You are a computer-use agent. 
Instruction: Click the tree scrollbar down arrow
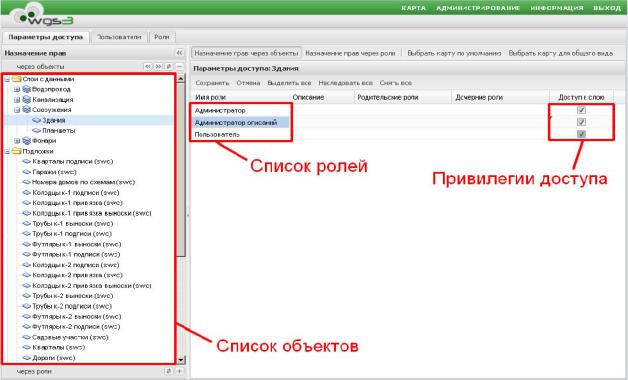click(181, 360)
